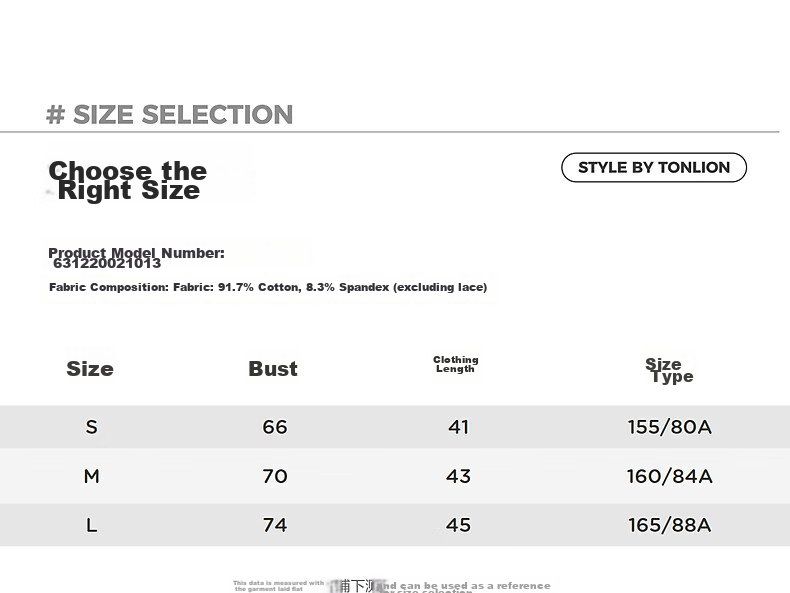Click the Fabric Composition text line

268,287
